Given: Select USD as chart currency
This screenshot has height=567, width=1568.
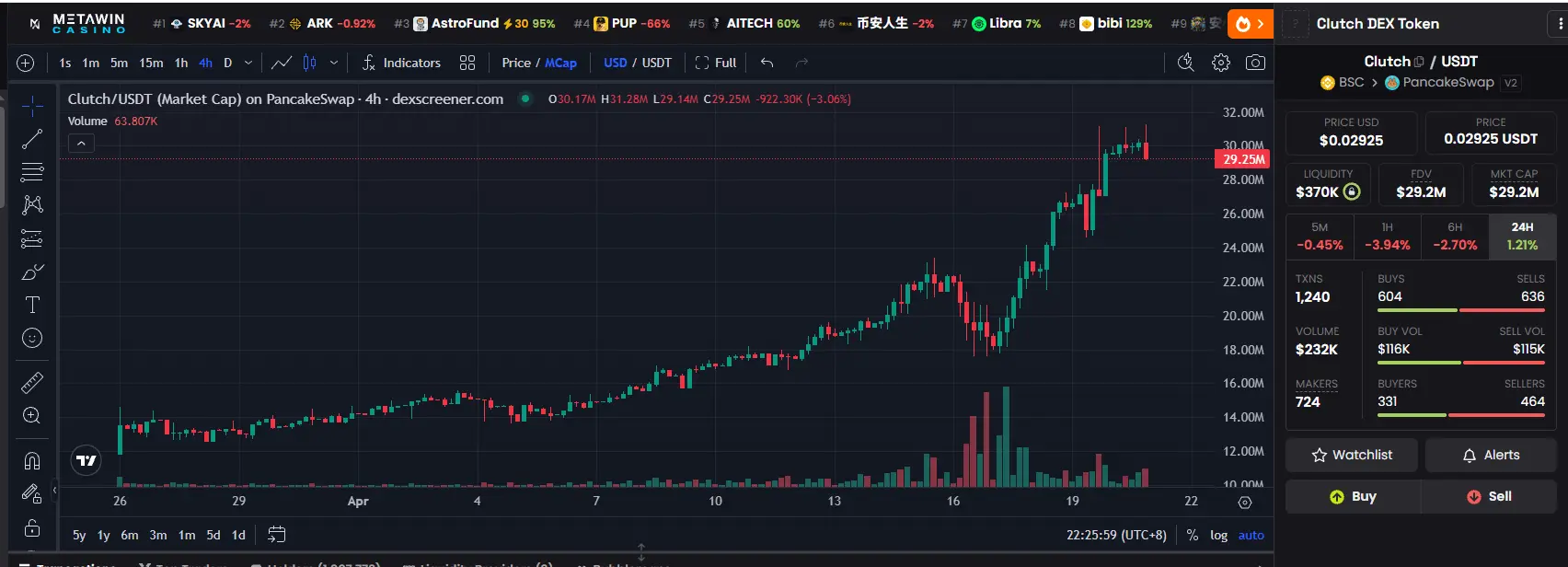Looking at the screenshot, I should (616, 63).
